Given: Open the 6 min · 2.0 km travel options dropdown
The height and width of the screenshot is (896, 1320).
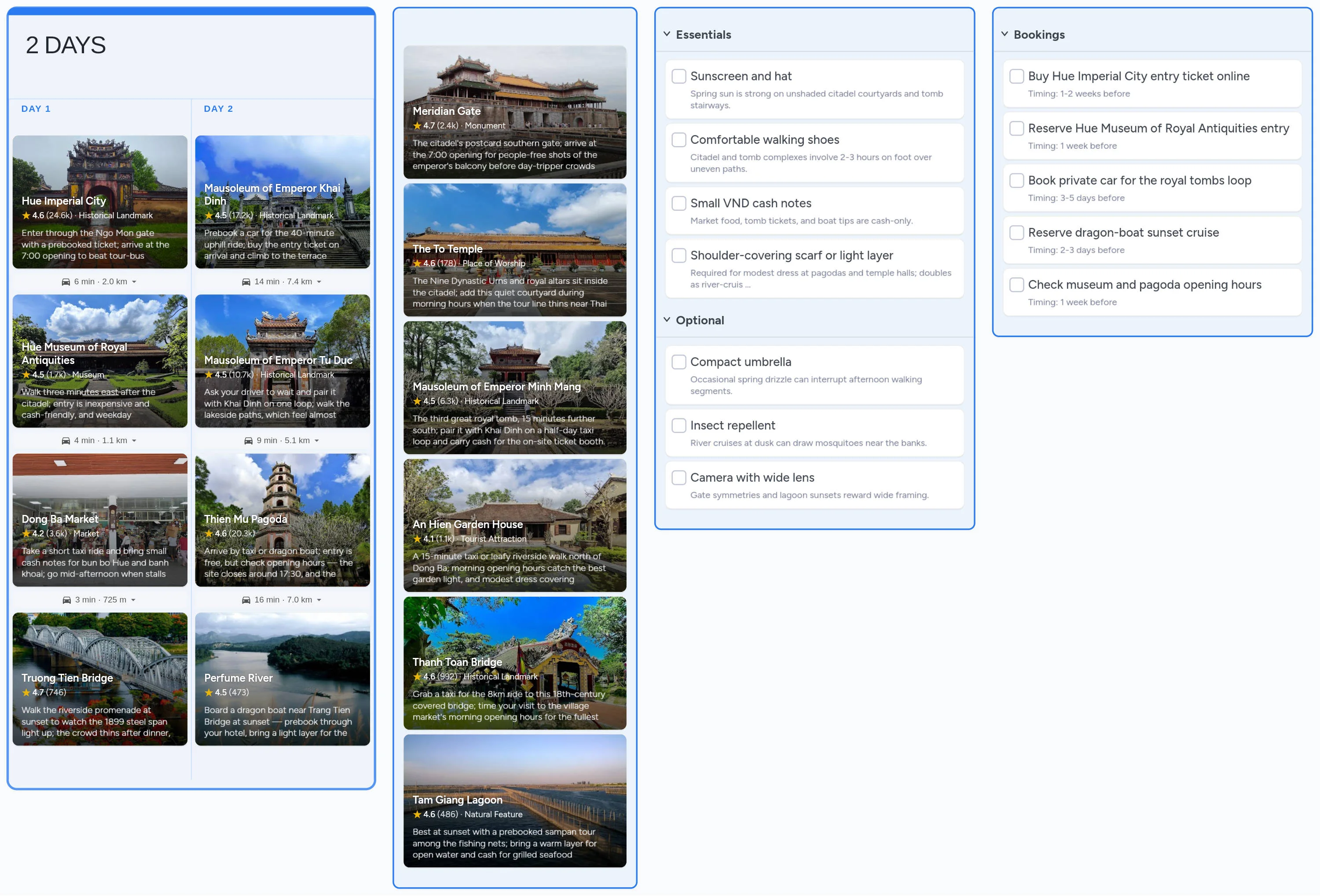Looking at the screenshot, I should click(x=134, y=282).
